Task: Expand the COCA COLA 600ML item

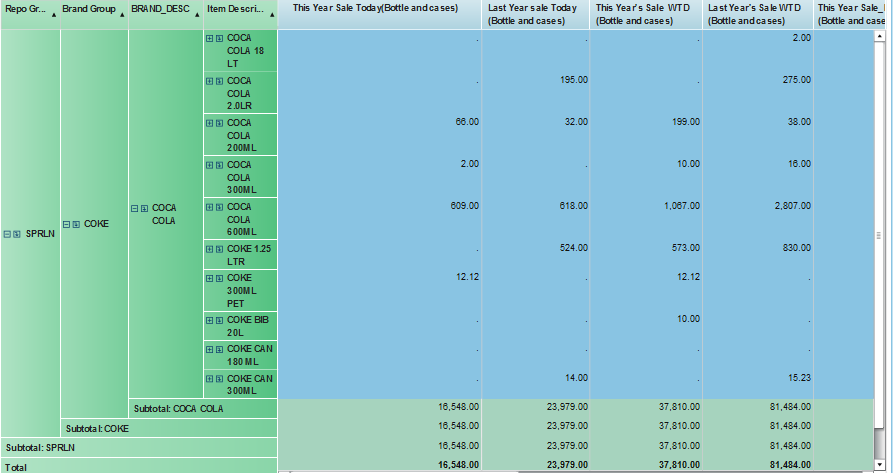Action: (210, 207)
